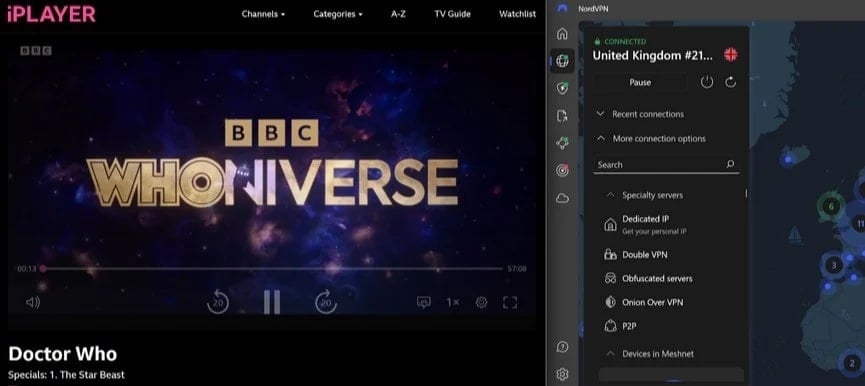
Task: Open the Channels dropdown menu
Action: tap(263, 14)
